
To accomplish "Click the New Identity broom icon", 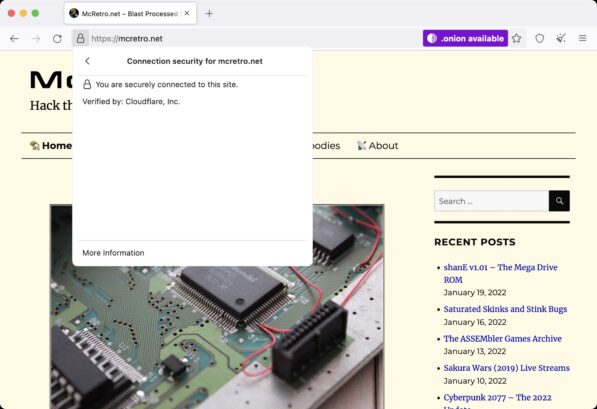I will click(x=560, y=38).
